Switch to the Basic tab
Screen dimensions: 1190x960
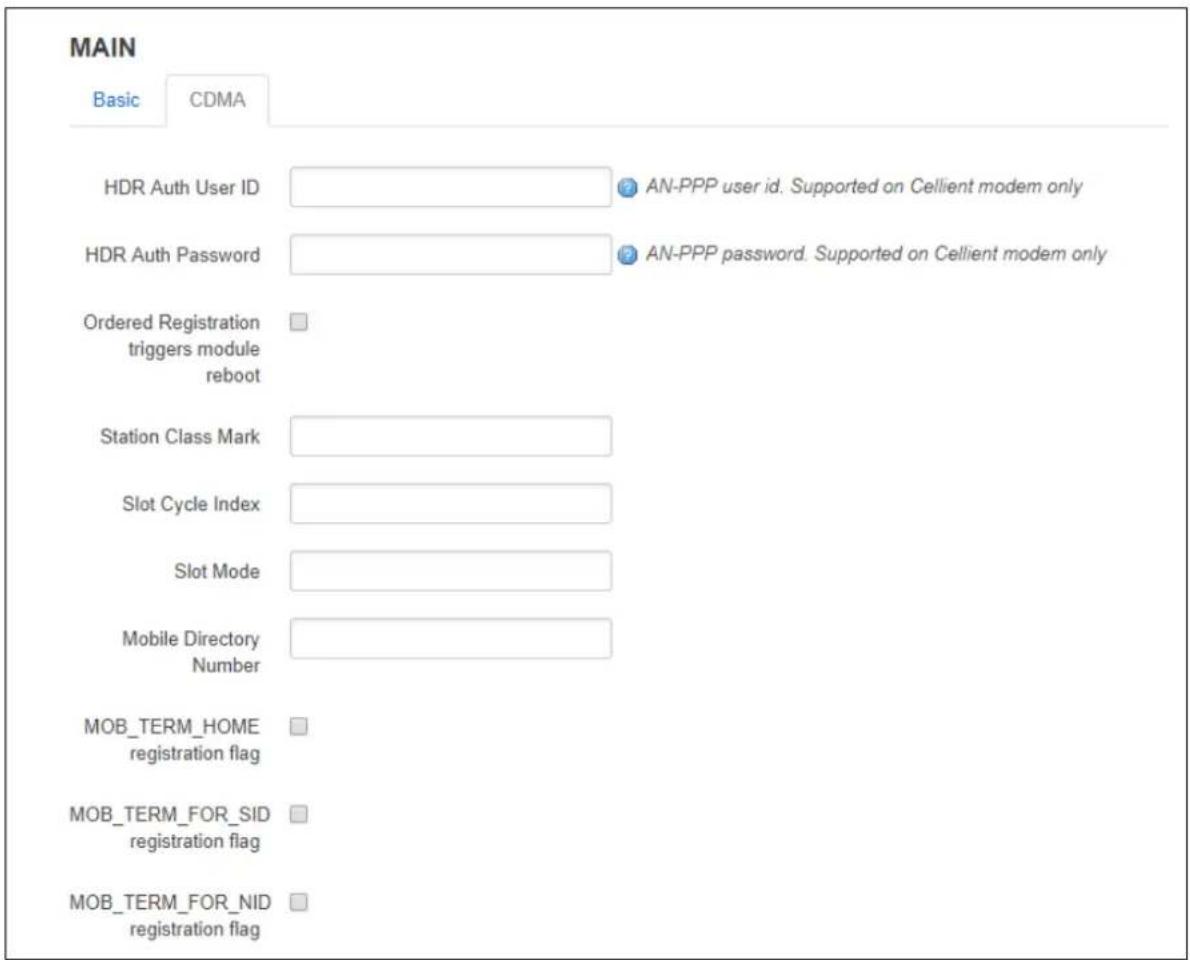[x=116, y=99]
